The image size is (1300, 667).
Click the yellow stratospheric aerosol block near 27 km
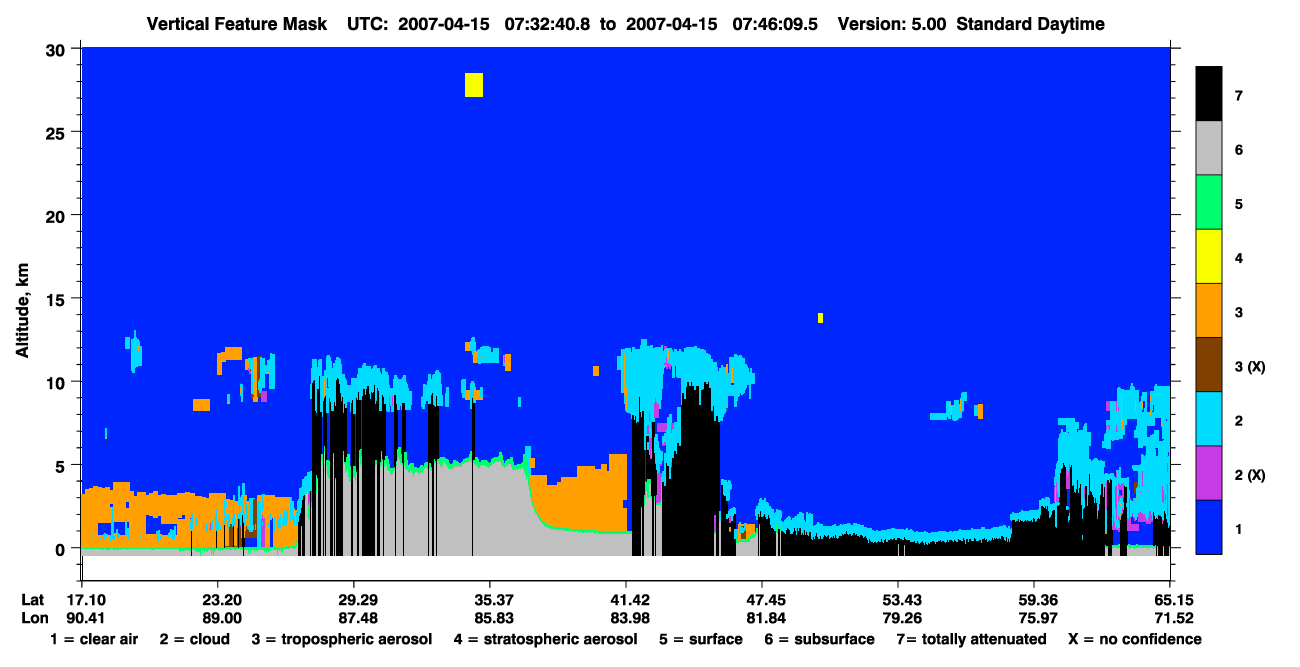(x=474, y=85)
